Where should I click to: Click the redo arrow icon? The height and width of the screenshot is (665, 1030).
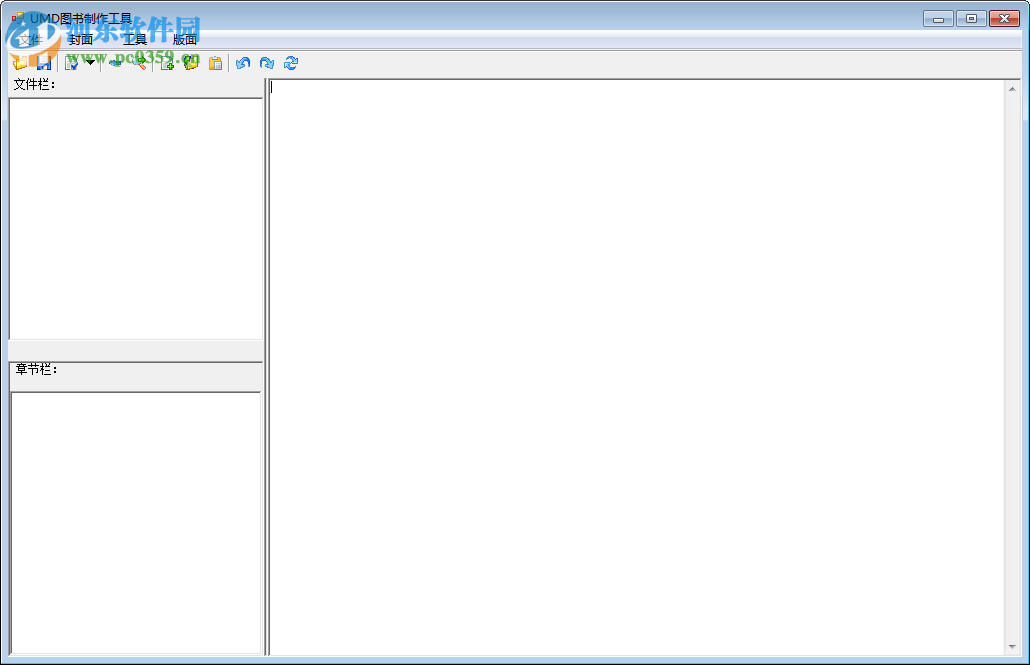click(x=267, y=62)
